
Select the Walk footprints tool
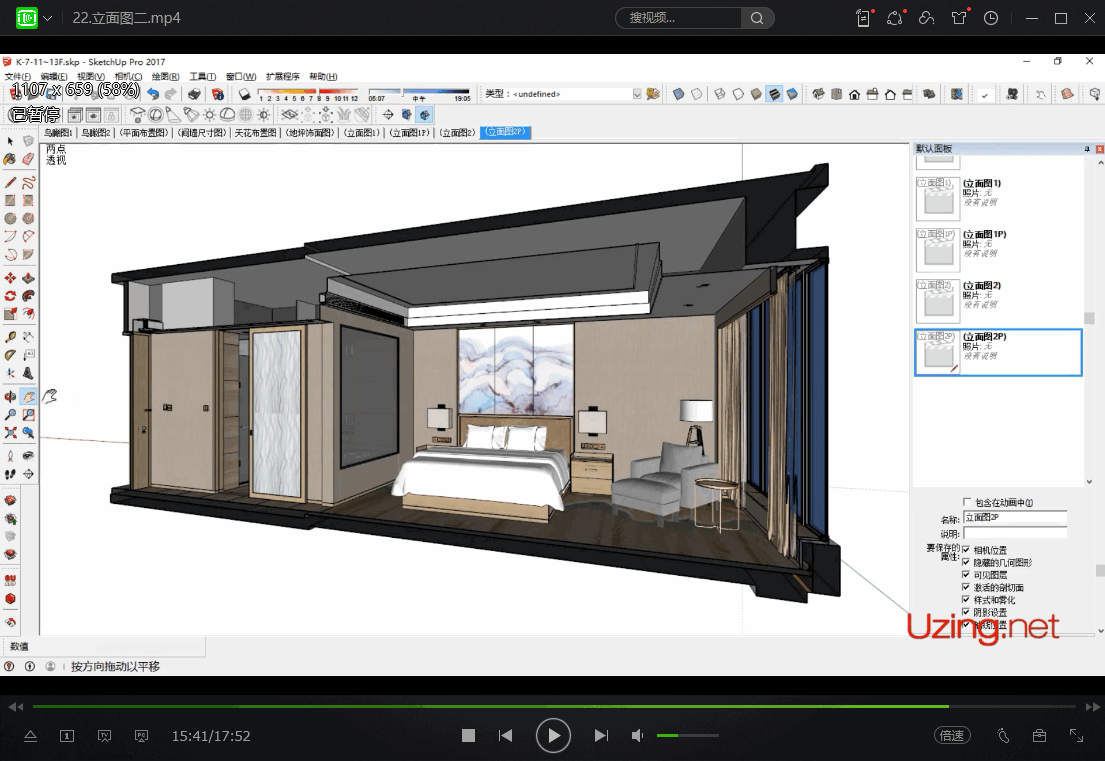10,474
